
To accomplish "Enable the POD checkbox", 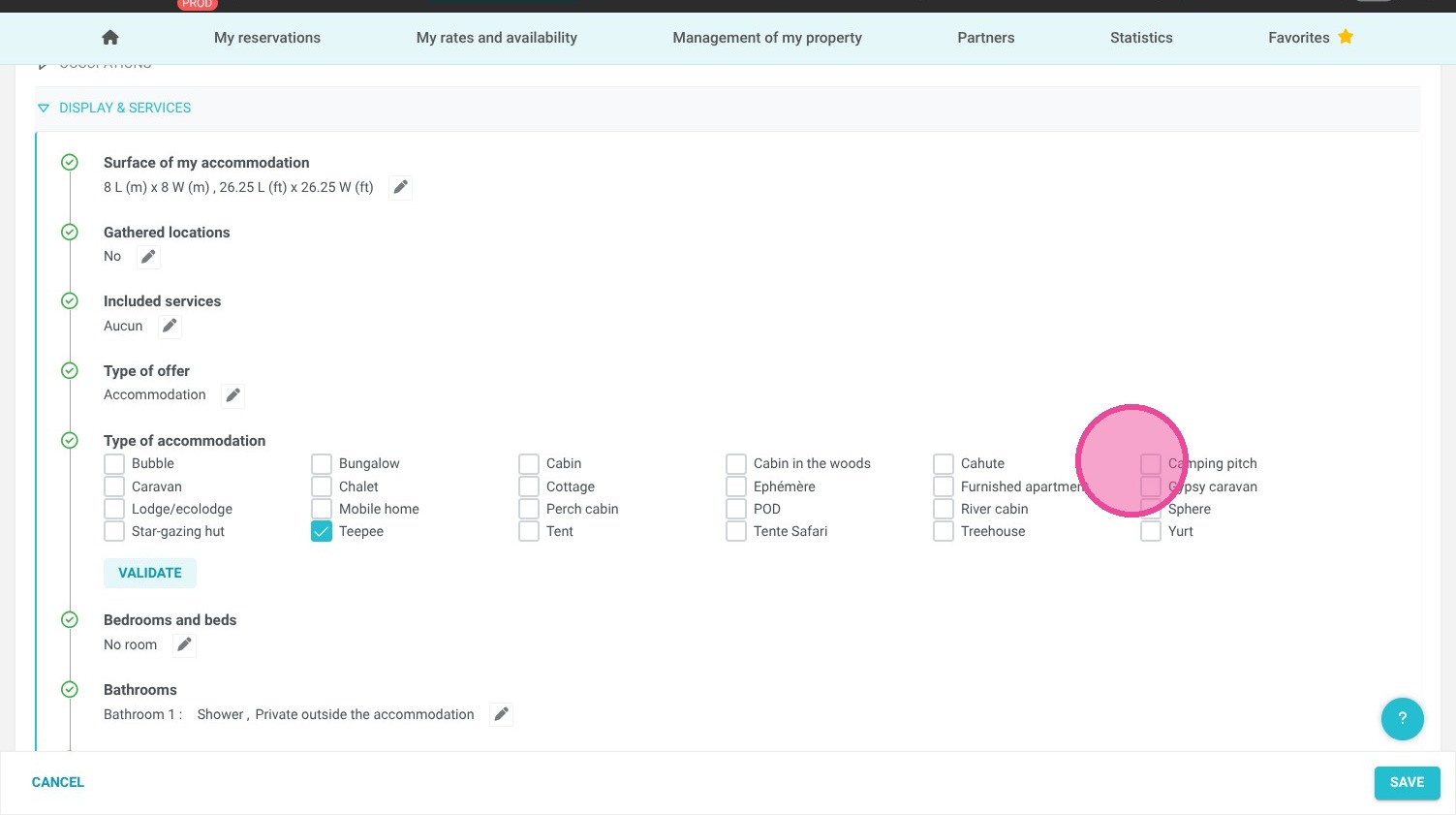I will coord(736,509).
